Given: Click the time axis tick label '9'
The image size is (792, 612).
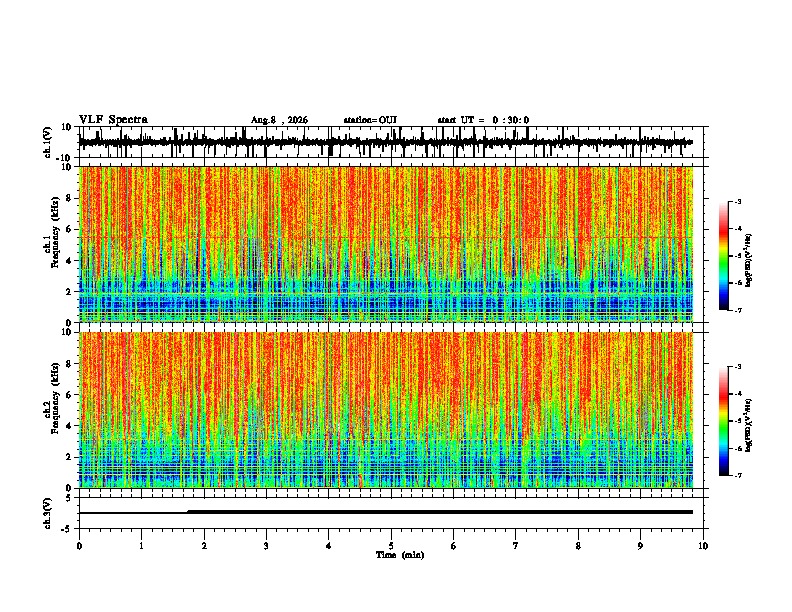Looking at the screenshot, I should (x=640, y=546).
